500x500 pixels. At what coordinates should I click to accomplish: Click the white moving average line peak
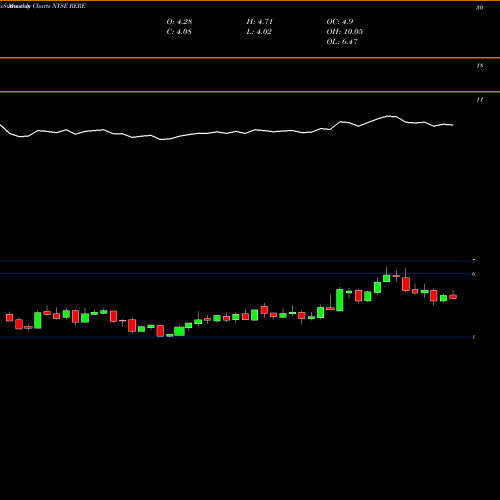[x=389, y=116]
